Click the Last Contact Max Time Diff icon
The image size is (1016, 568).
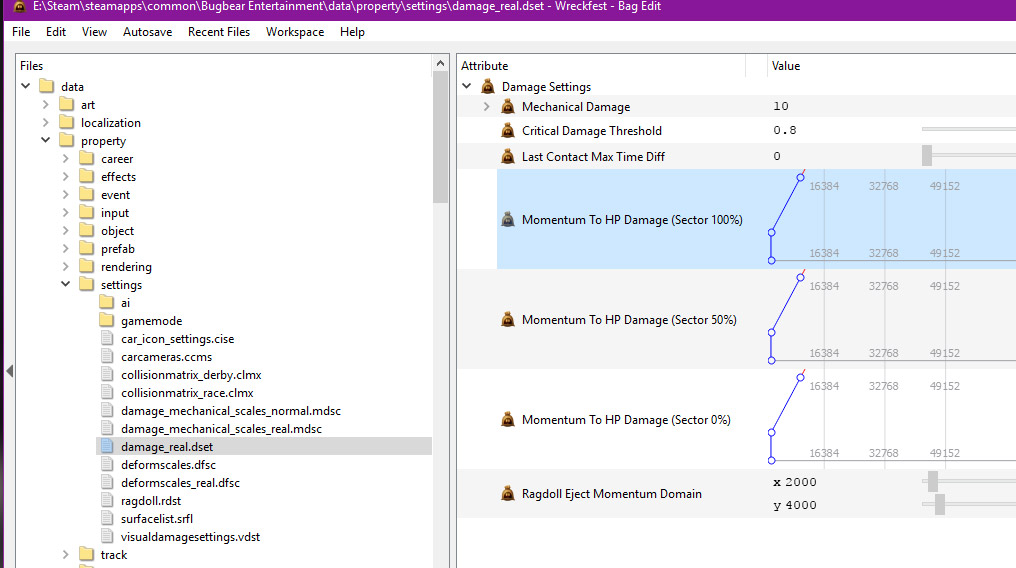508,156
